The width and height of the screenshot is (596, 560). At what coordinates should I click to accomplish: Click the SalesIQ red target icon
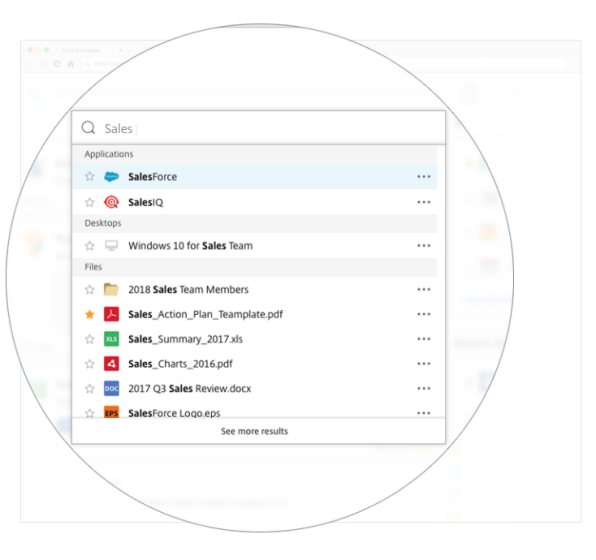(x=111, y=202)
